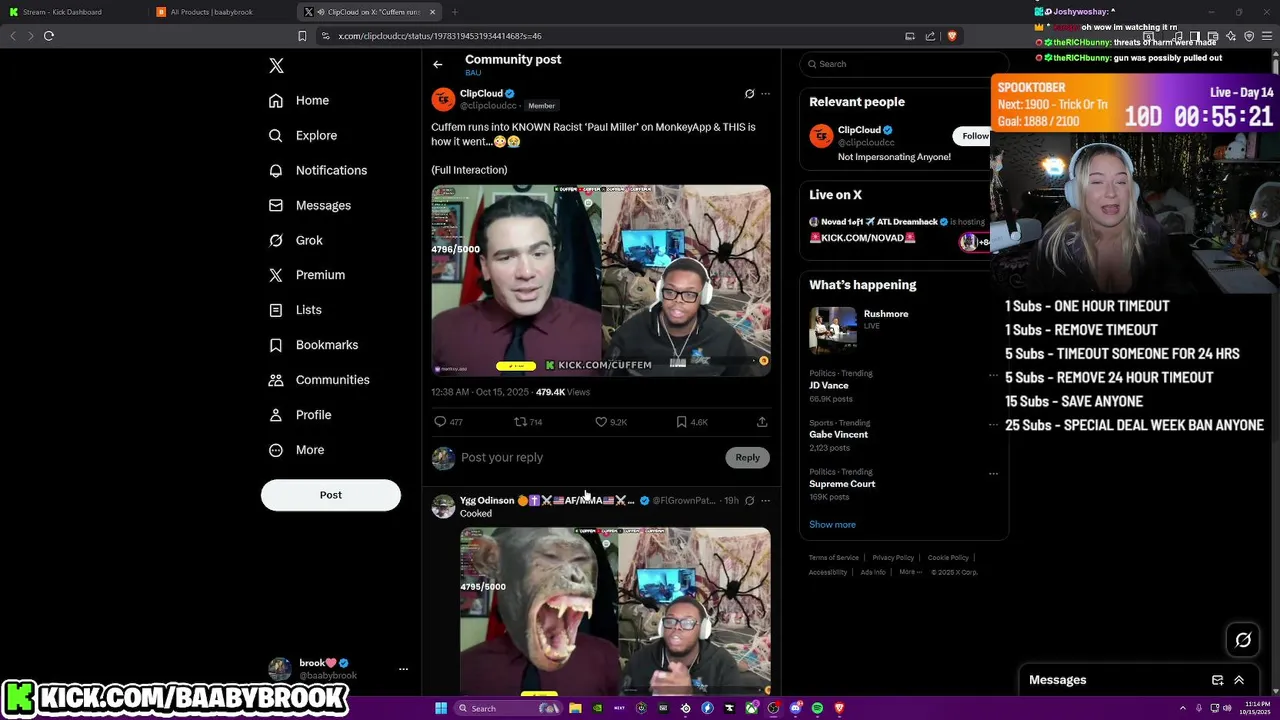Viewport: 1280px width, 720px height.
Task: Open Cookie Policy link
Action: tap(948, 558)
